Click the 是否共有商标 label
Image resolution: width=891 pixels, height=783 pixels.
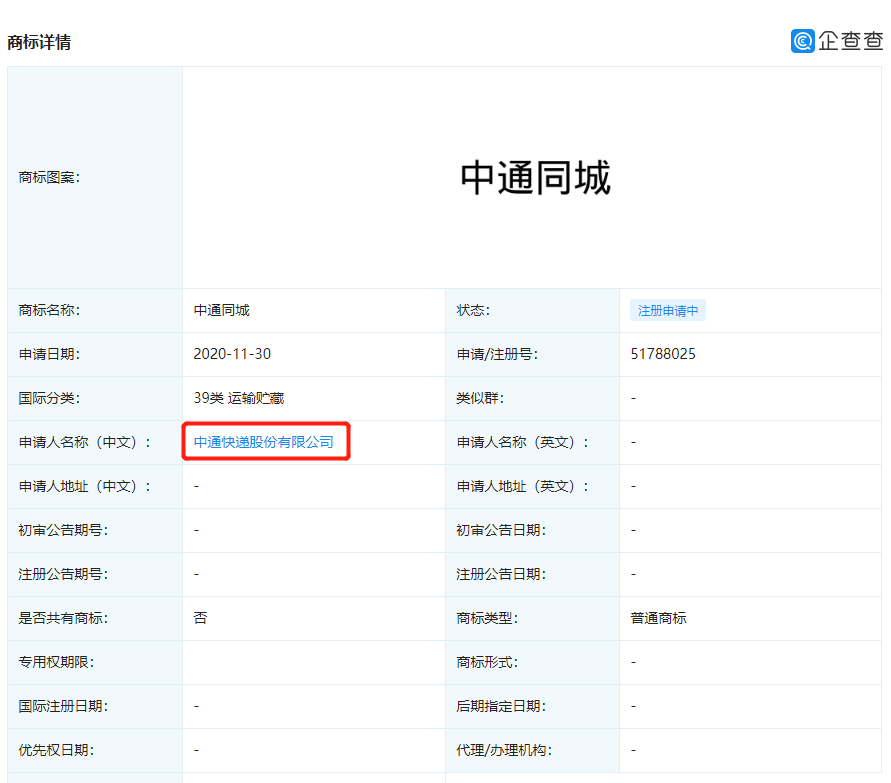(63, 618)
